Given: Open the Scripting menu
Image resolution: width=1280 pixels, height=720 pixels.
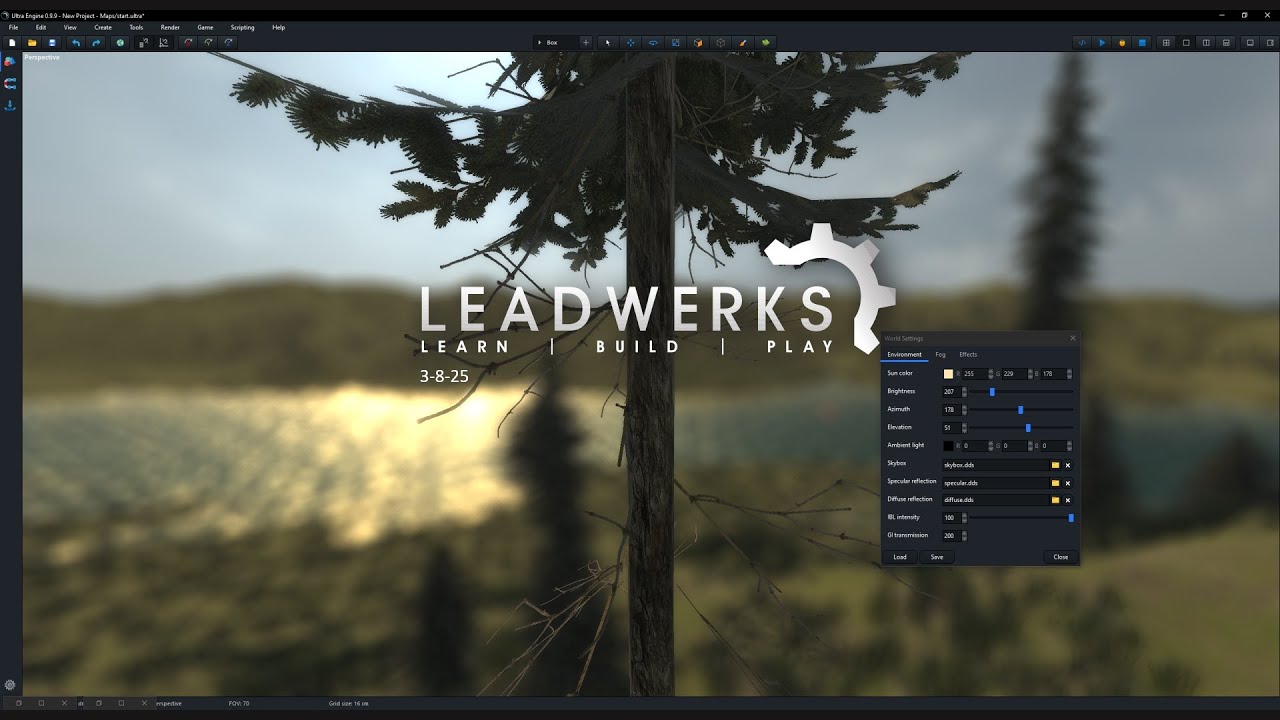Looking at the screenshot, I should (242, 27).
